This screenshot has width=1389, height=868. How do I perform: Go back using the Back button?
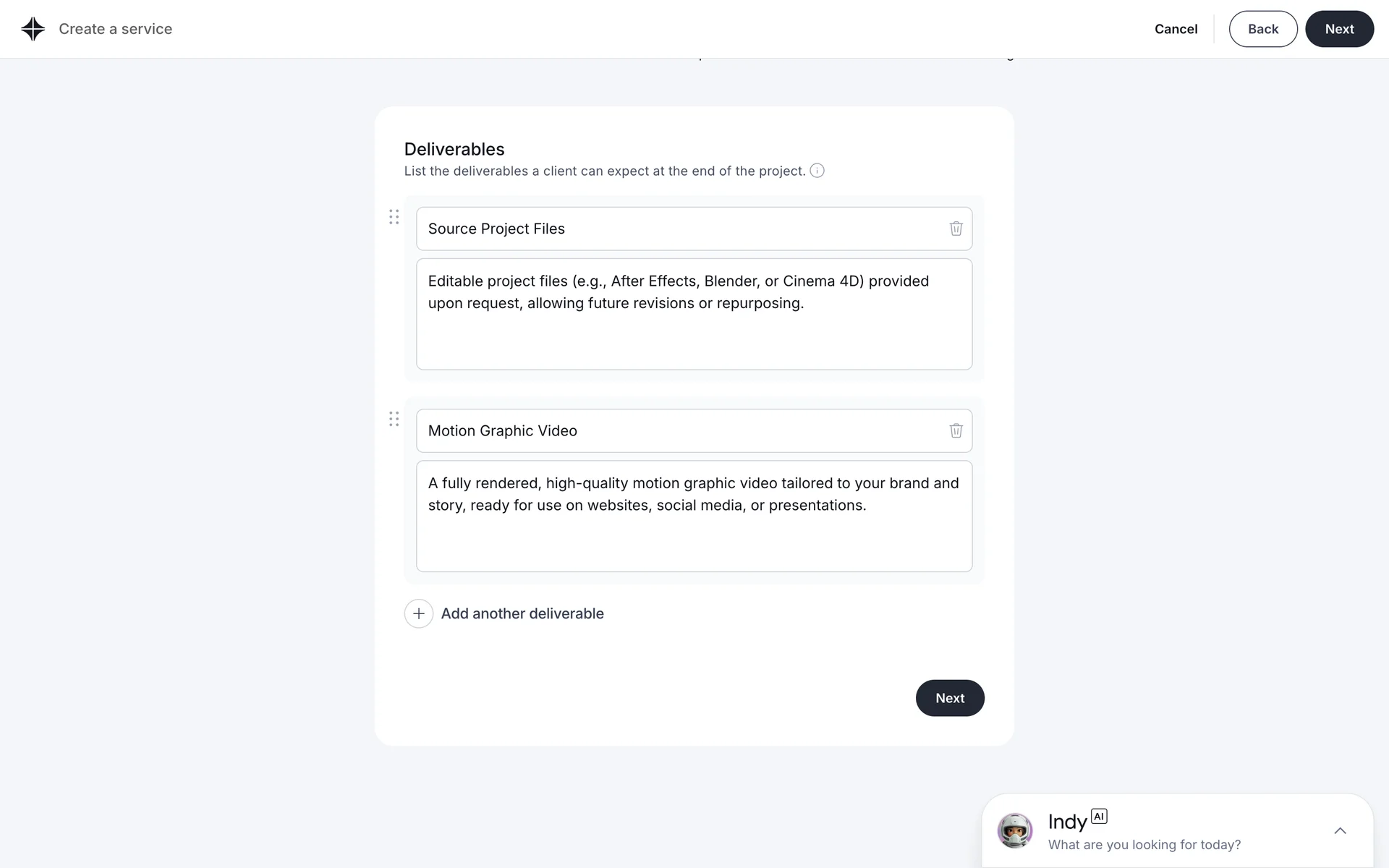pyautogui.click(x=1262, y=29)
